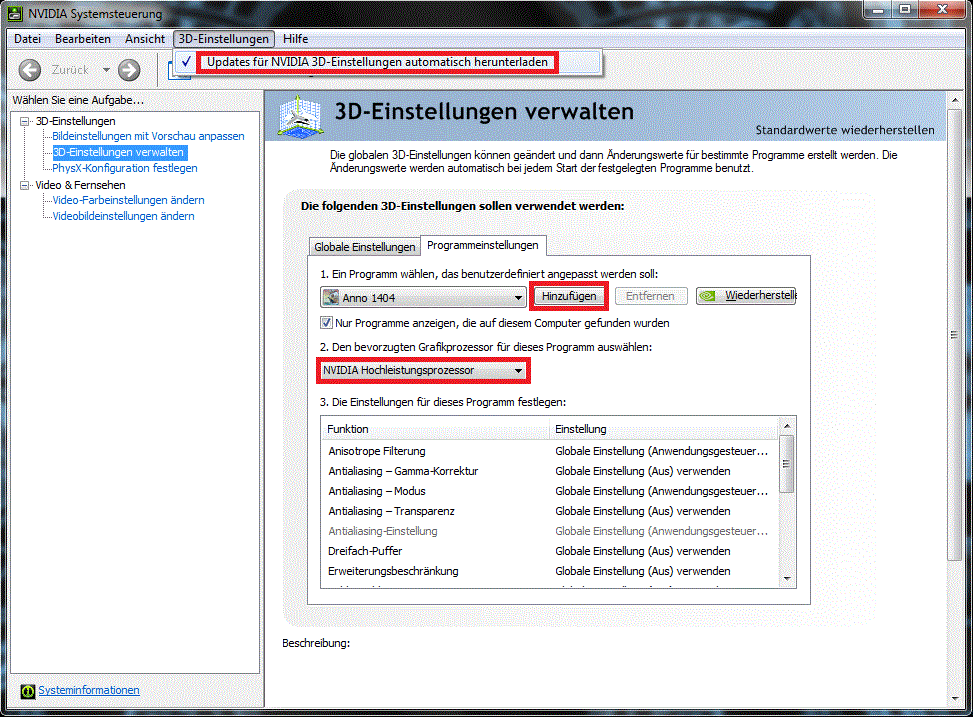Click the setting value for Dreifach-Puffer
The image size is (973, 717).
pos(642,551)
